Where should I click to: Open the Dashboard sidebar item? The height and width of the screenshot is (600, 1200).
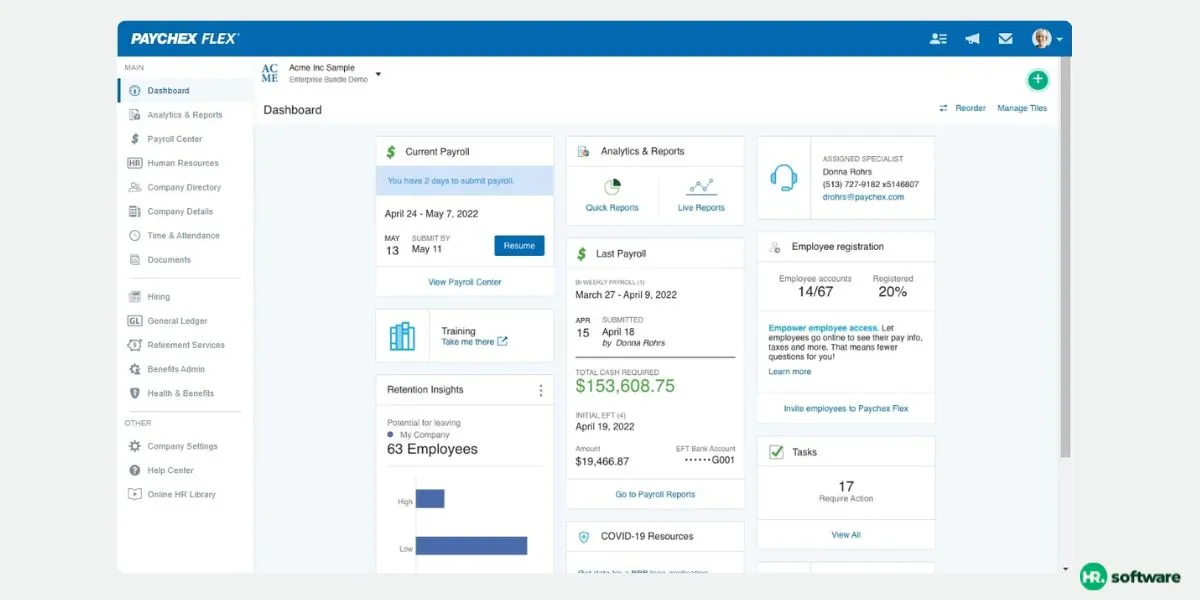[185, 91]
